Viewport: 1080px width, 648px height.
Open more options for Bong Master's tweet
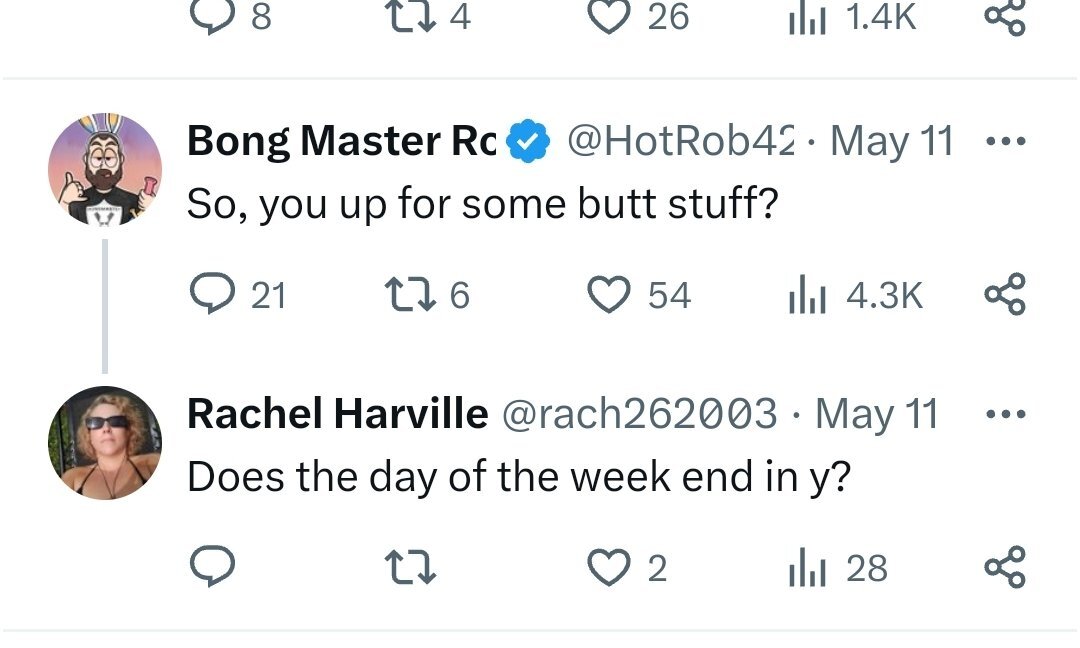1004,142
